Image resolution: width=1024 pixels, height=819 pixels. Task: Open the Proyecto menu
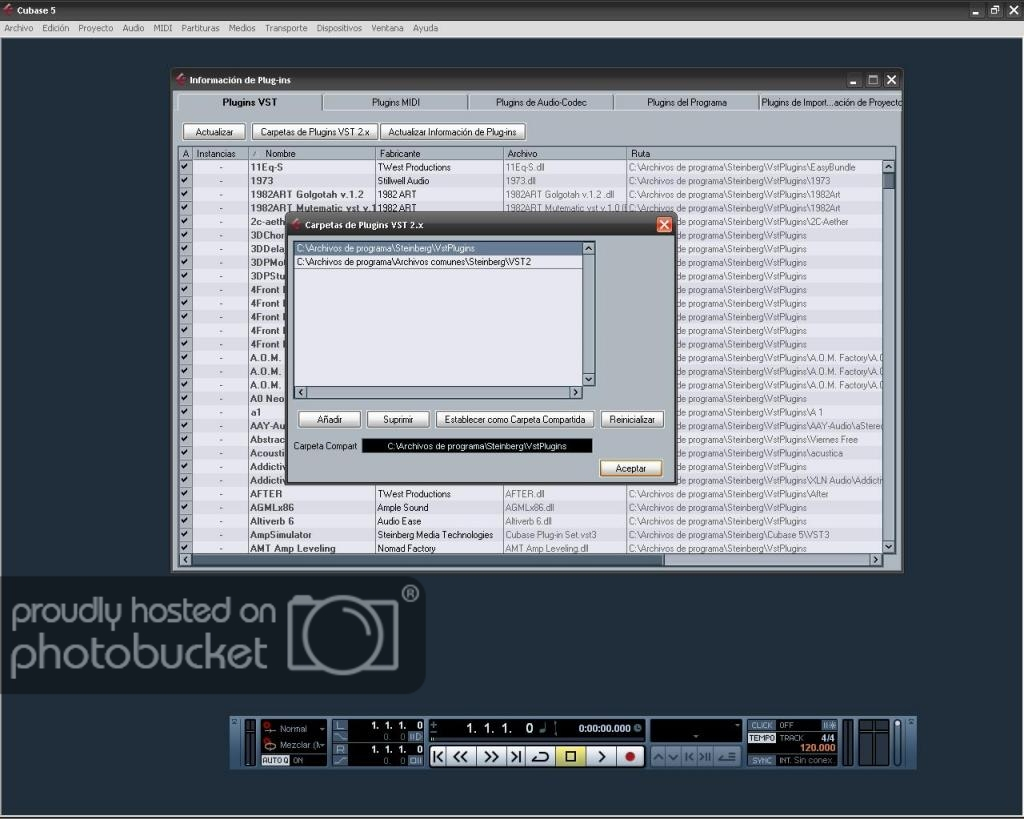95,28
